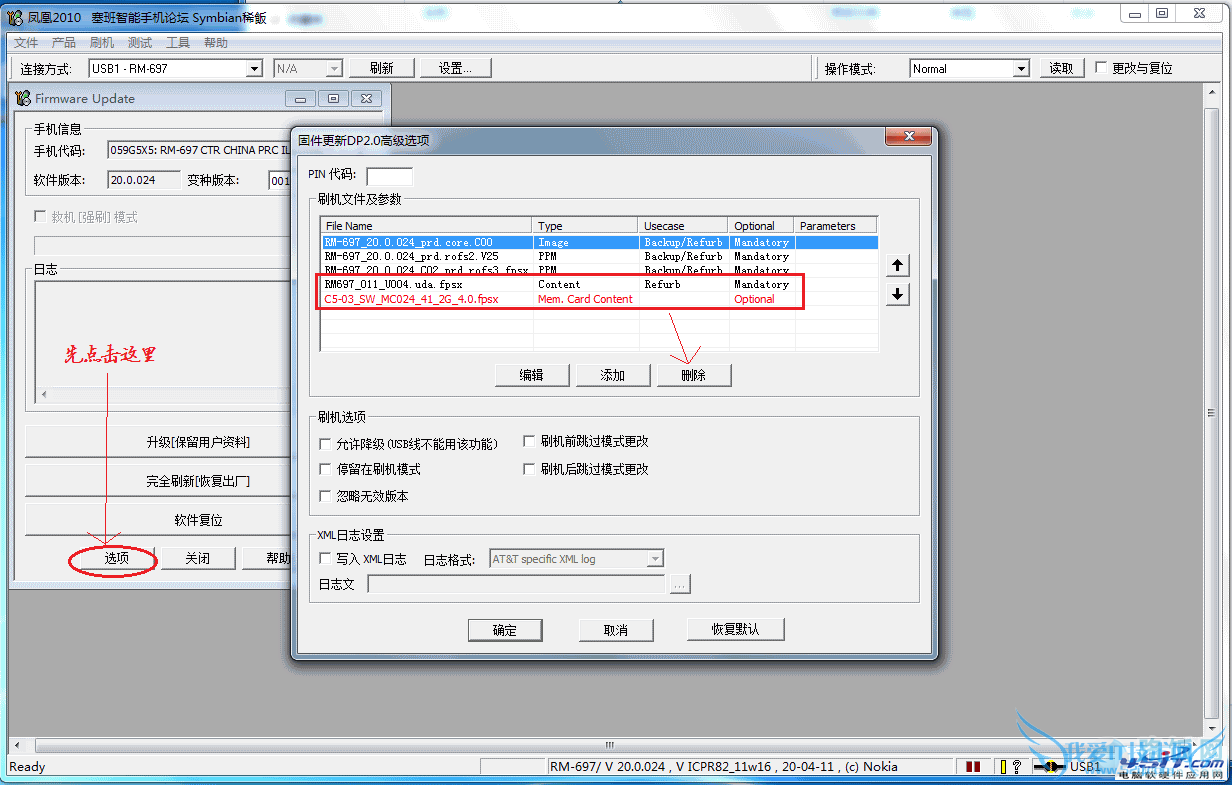Click the USB connection status icon
The width and height of the screenshot is (1232, 785).
coord(1049,767)
